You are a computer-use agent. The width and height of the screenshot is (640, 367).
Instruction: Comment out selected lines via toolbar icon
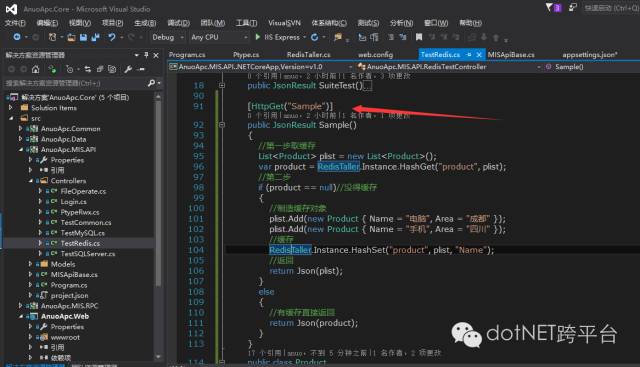click(x=391, y=38)
